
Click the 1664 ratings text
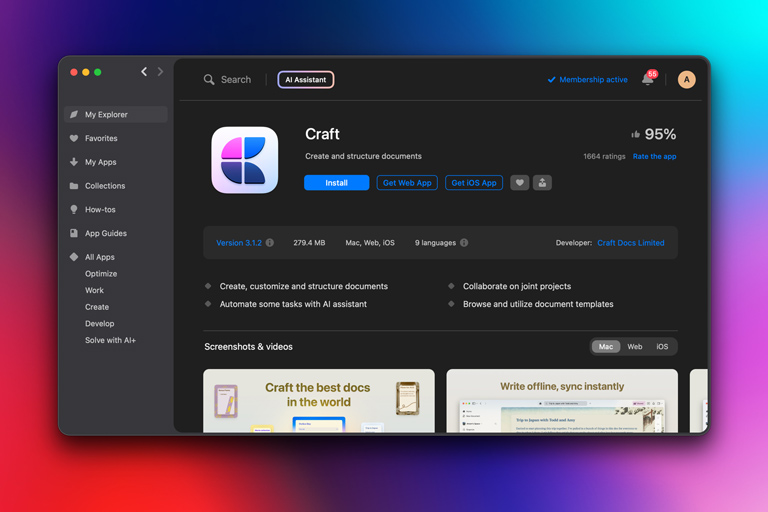click(604, 156)
